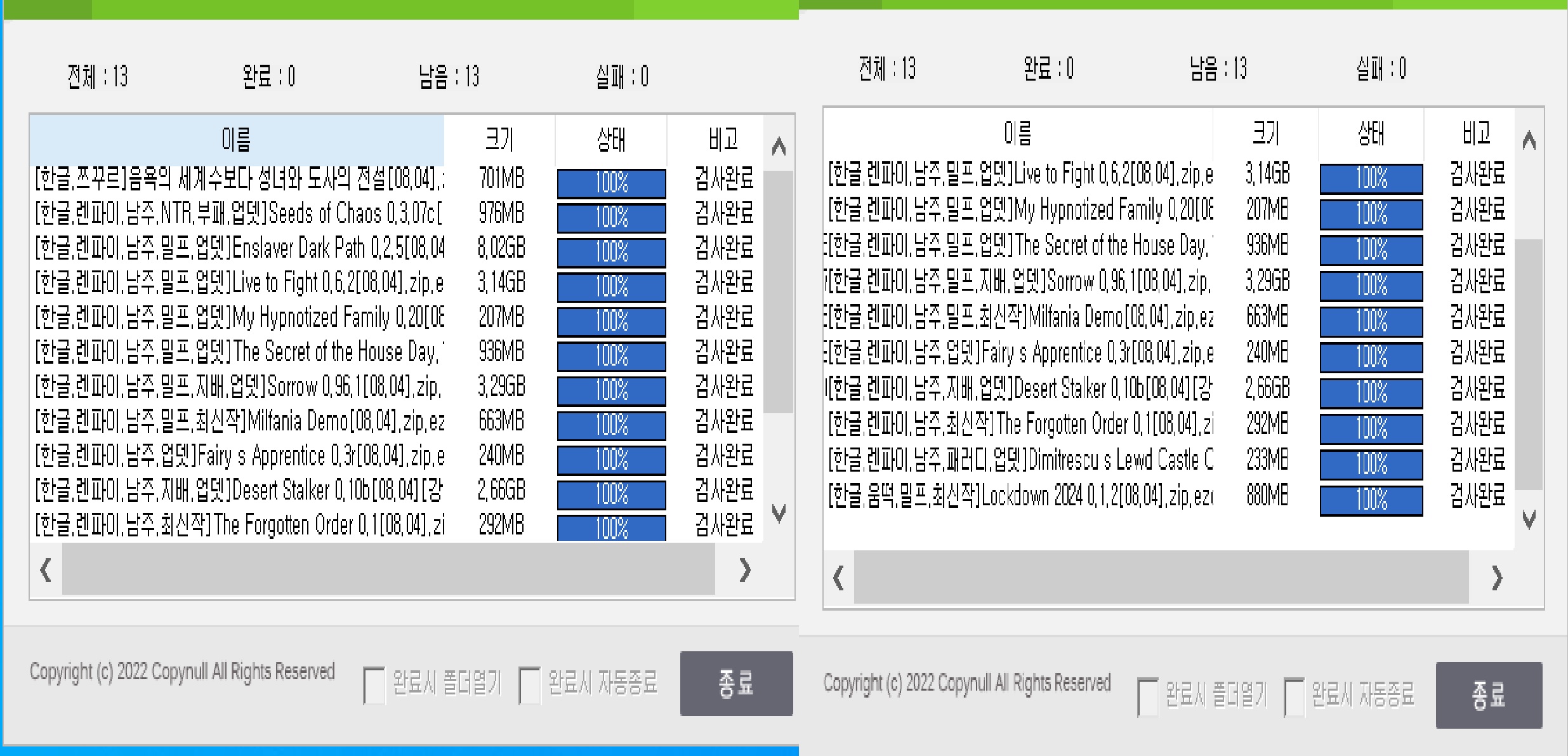Click right window's scroll up arrow
Image resolution: width=1568 pixels, height=756 pixels.
(x=1529, y=140)
